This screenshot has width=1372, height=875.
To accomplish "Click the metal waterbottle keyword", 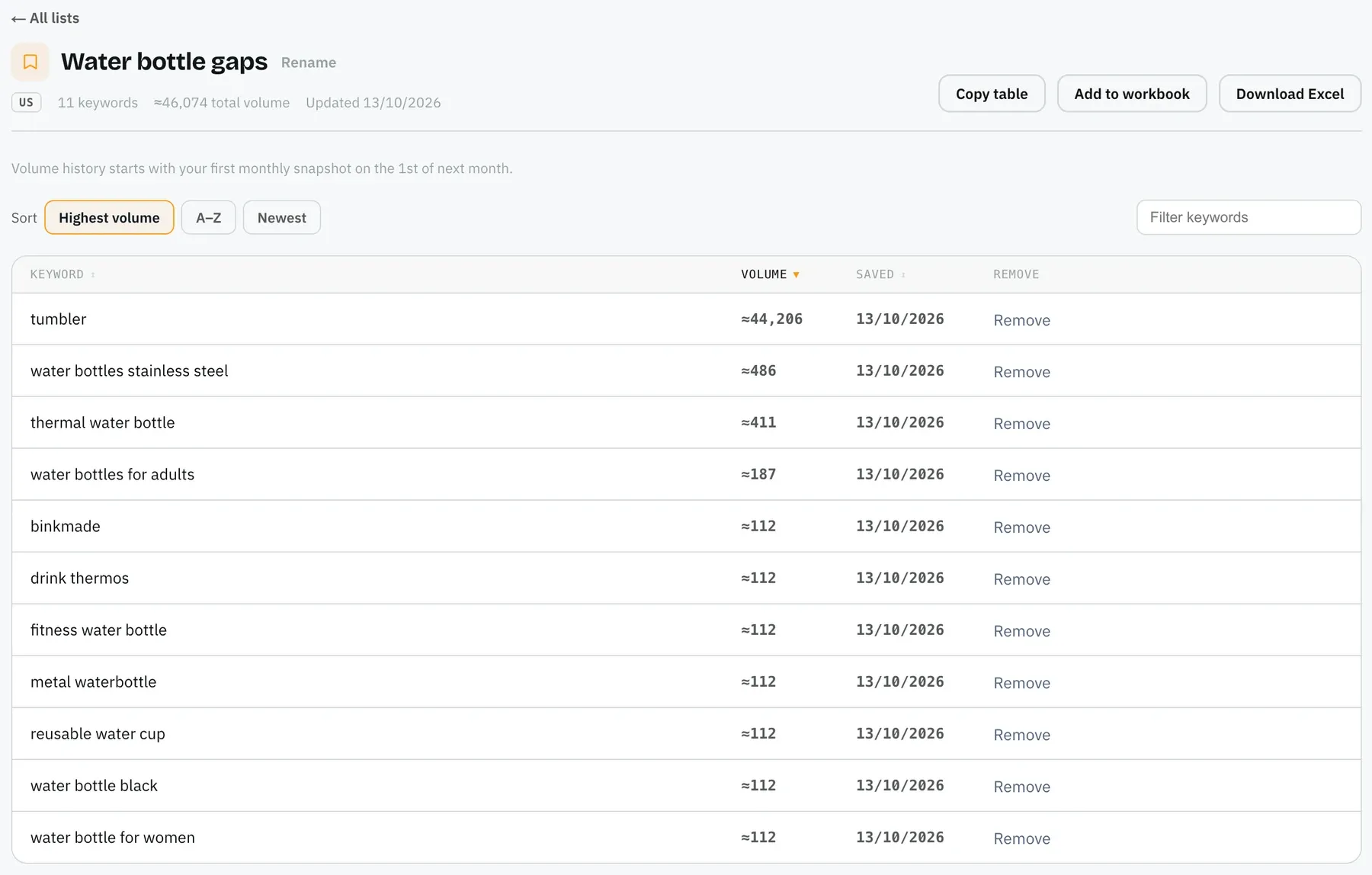I will click(94, 682).
